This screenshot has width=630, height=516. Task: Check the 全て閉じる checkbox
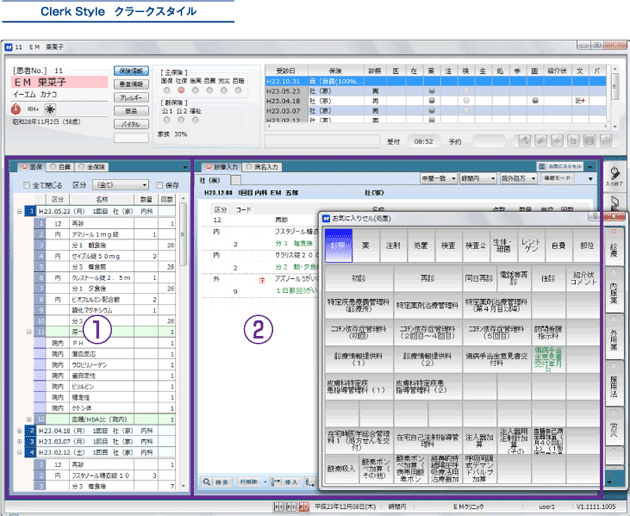(26, 185)
